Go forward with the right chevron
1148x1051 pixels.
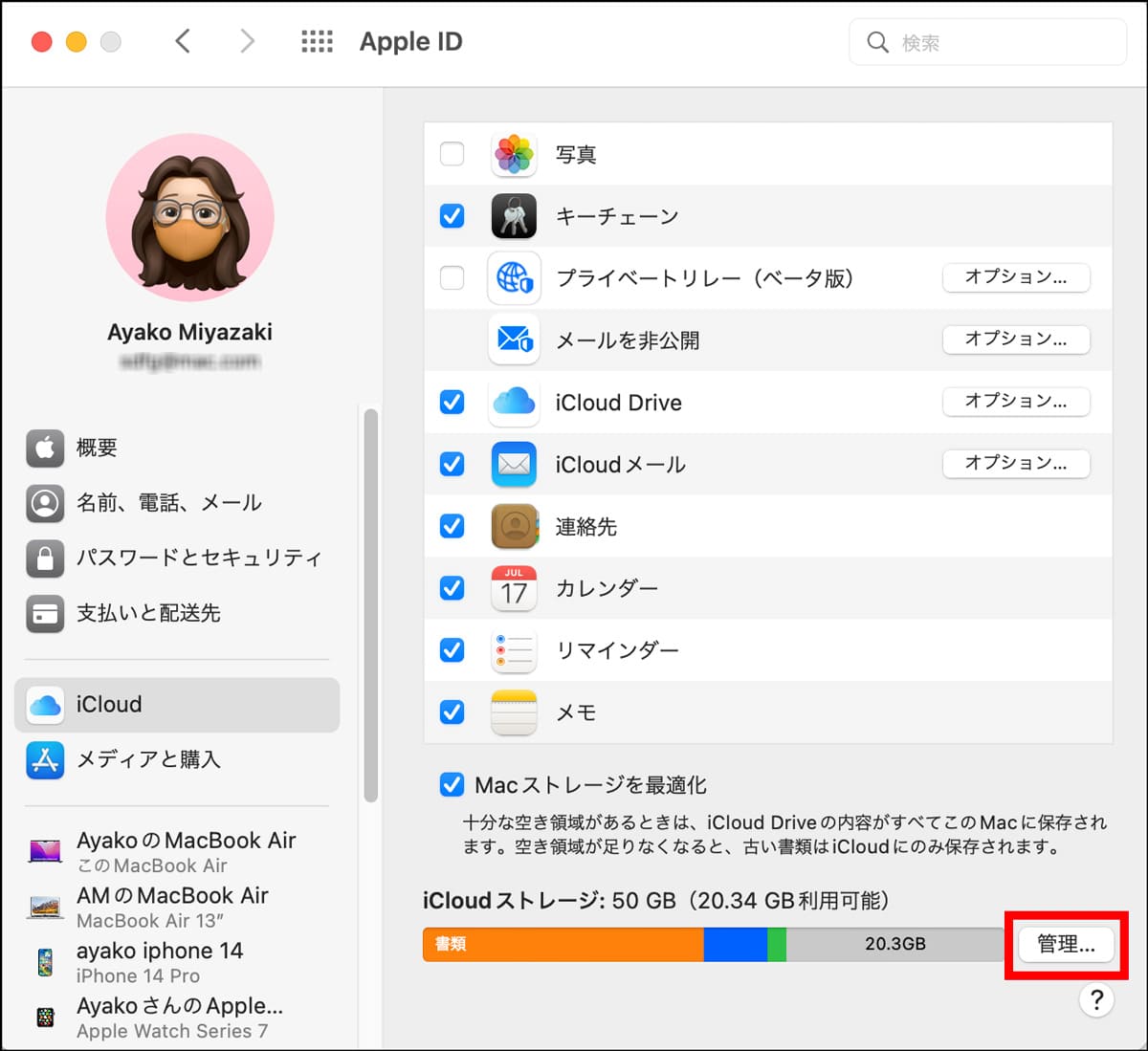(x=247, y=41)
